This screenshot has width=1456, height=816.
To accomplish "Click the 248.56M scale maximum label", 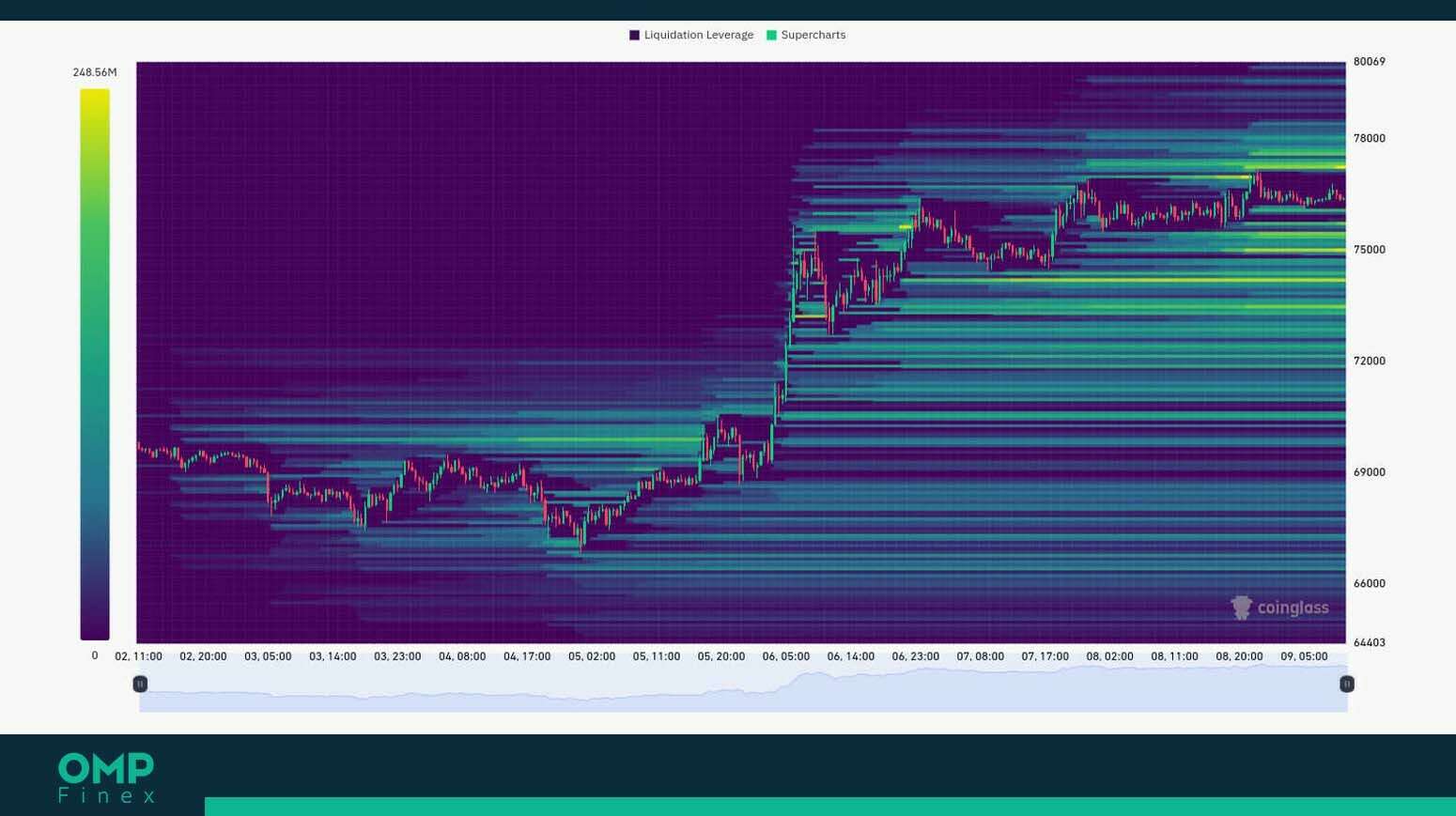I will coord(95,72).
